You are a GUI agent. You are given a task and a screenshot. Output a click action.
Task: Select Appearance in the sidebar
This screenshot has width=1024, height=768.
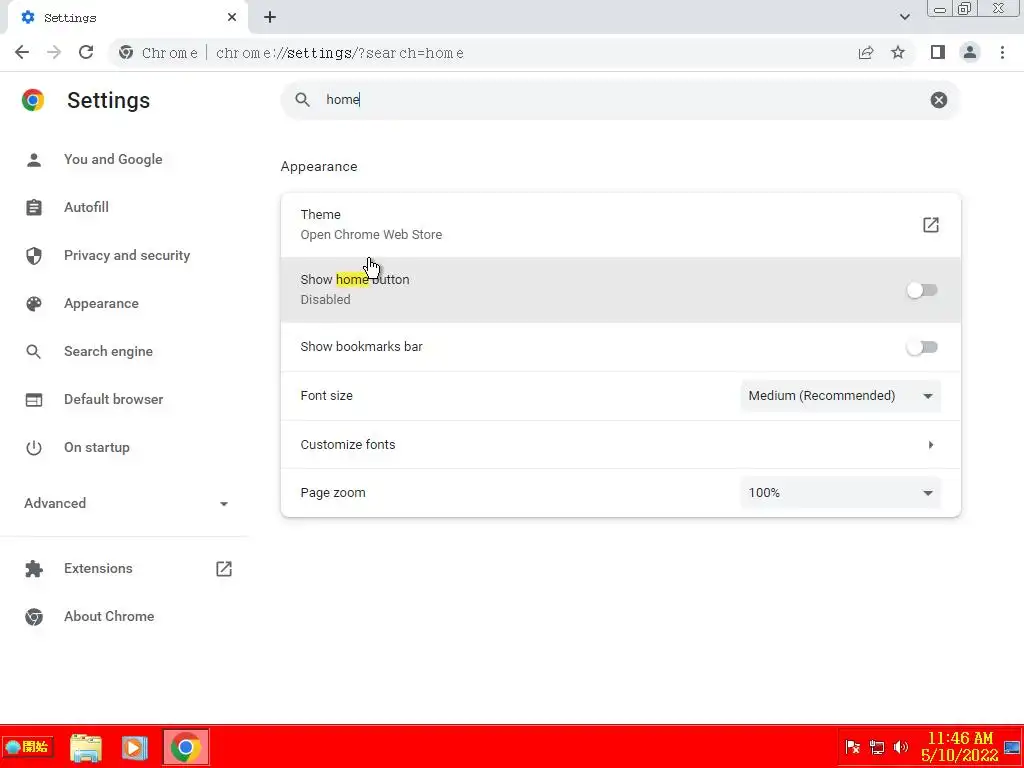(101, 304)
